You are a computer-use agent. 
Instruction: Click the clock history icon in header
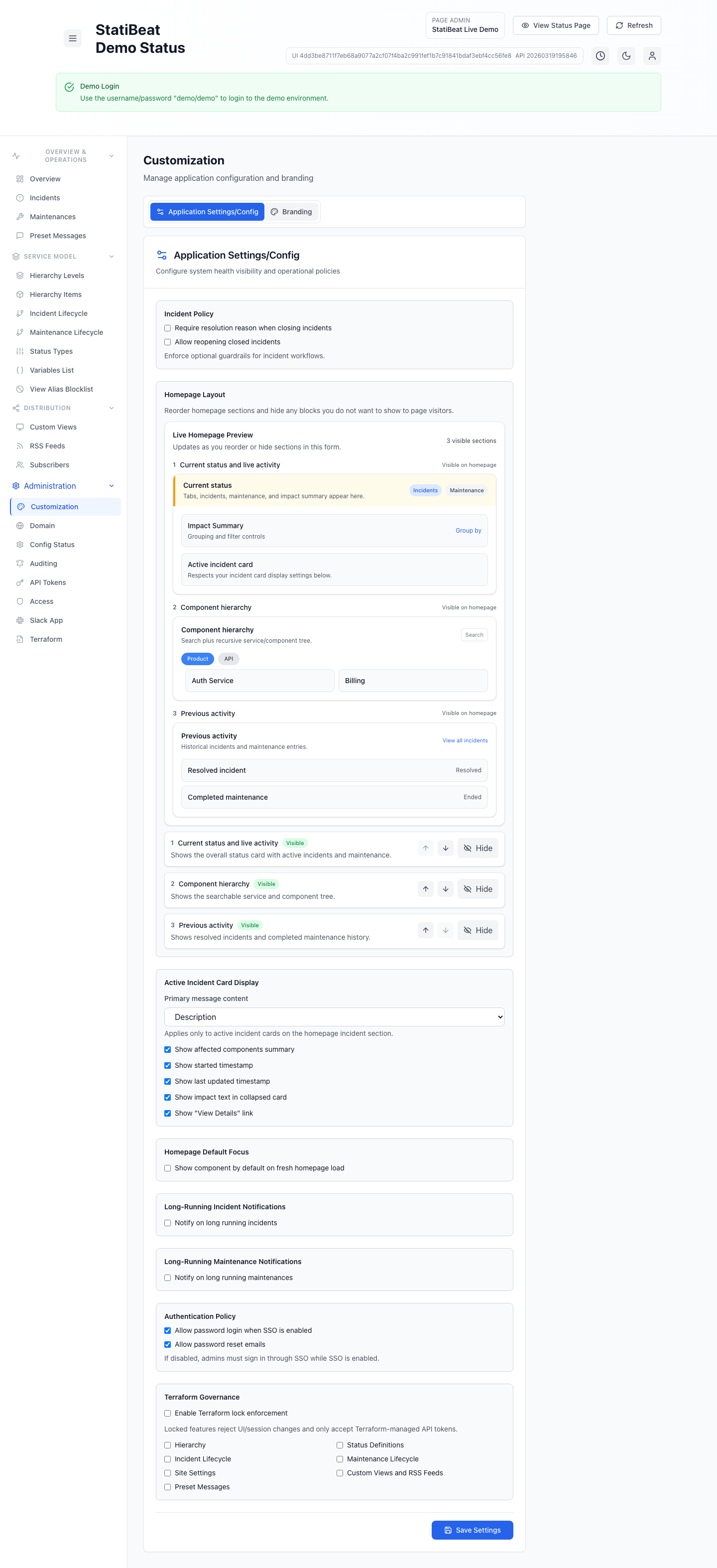click(600, 56)
